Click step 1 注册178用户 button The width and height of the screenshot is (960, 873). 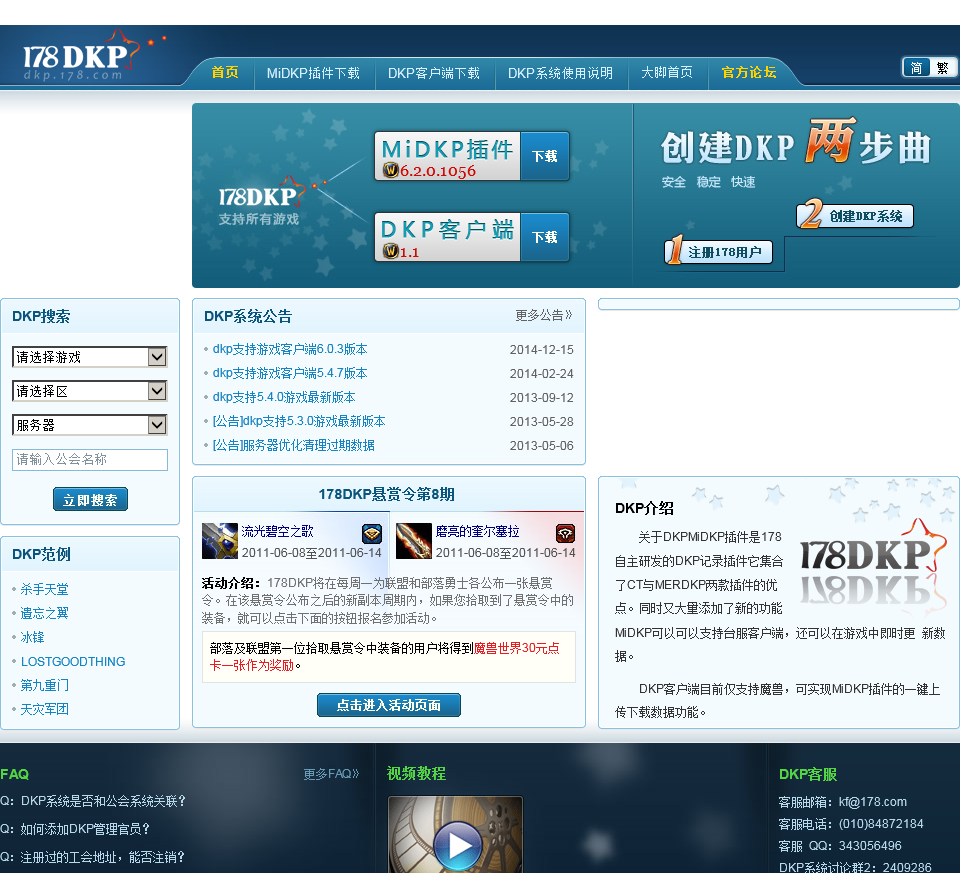point(718,252)
